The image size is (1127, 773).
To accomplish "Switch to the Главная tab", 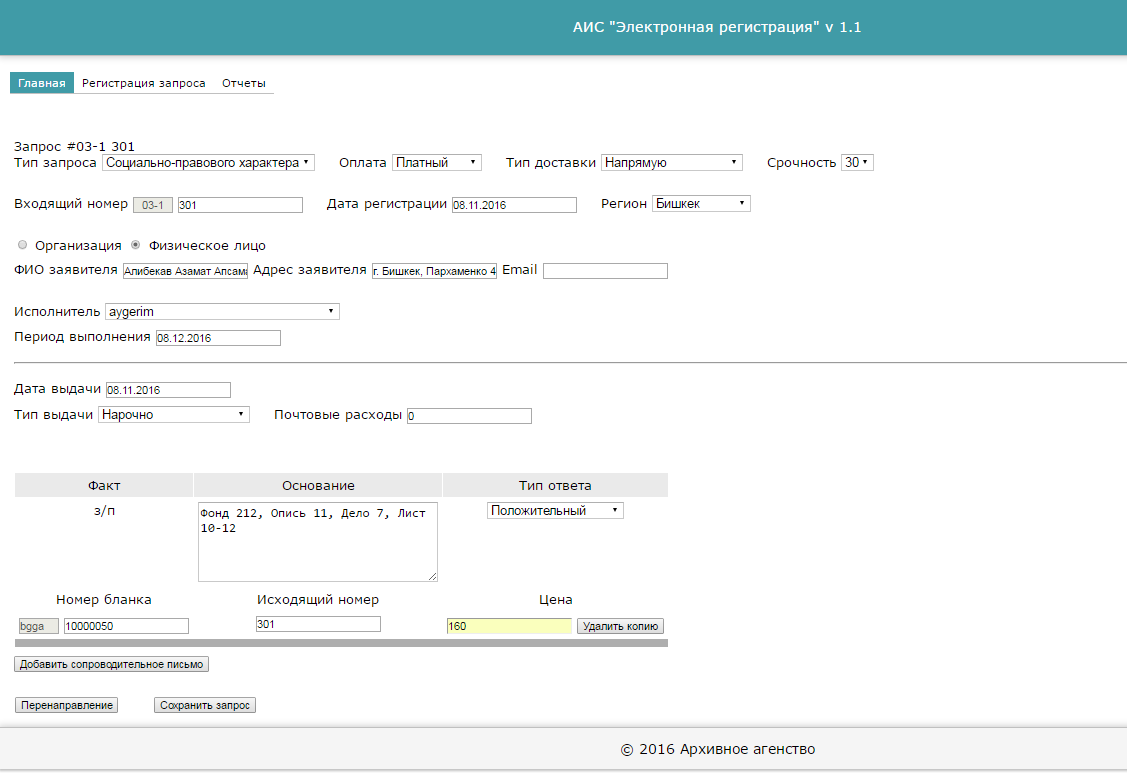I will 42,83.
